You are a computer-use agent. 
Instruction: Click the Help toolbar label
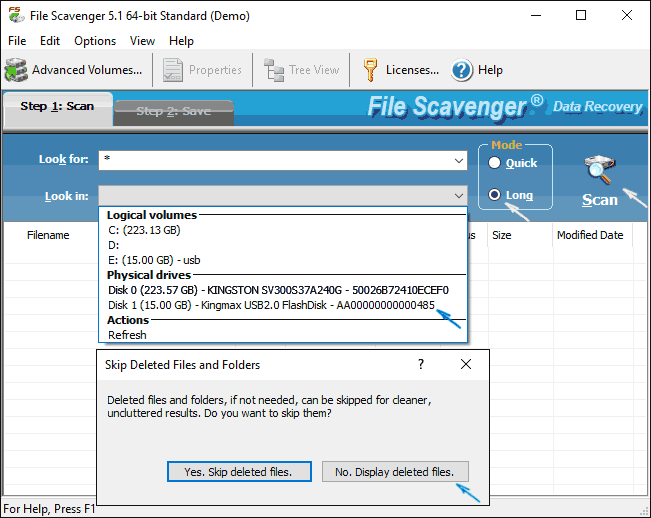coord(490,70)
